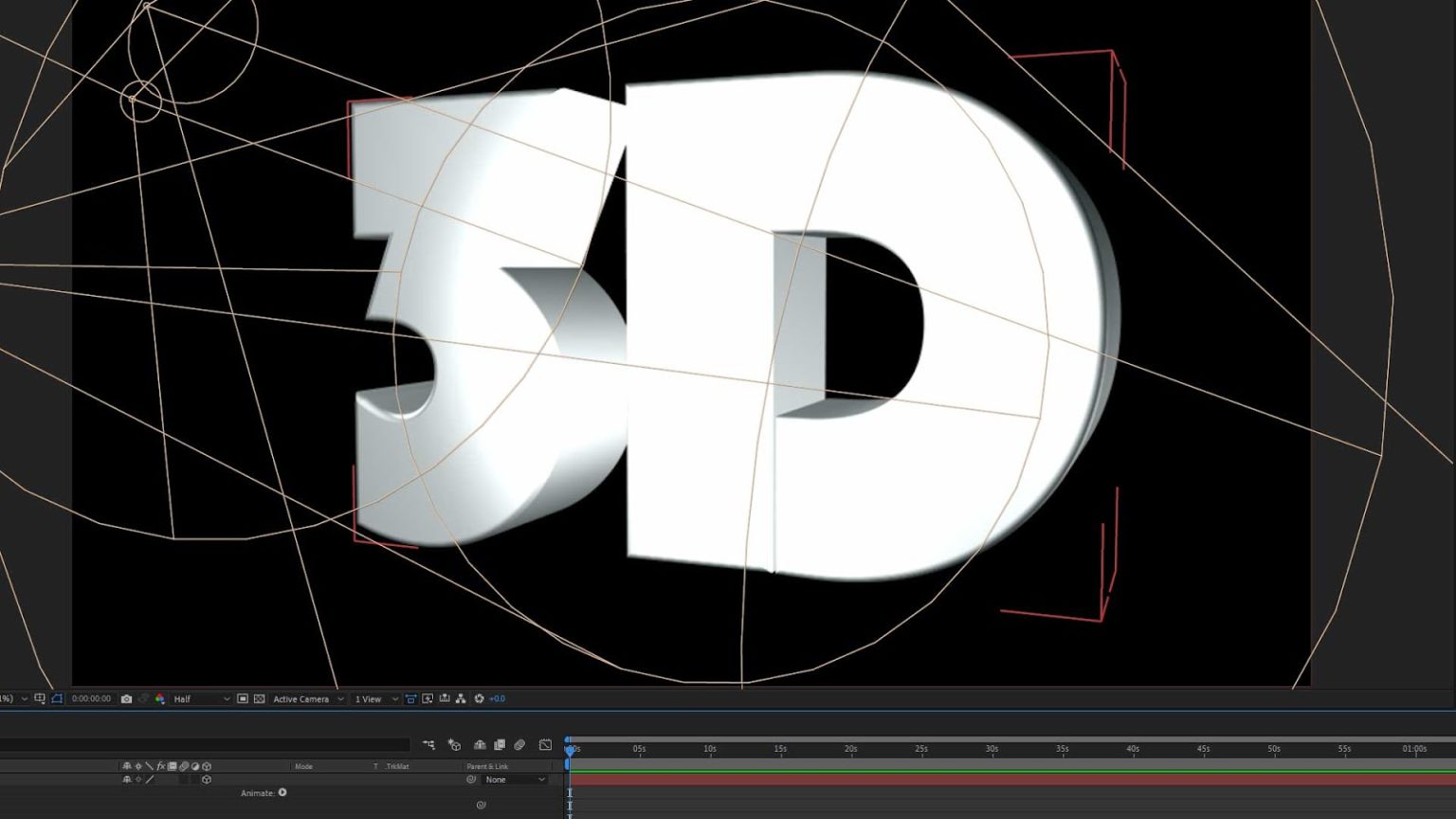Open the Active Camera view dropdown
1456x819 pixels.
(x=303, y=699)
